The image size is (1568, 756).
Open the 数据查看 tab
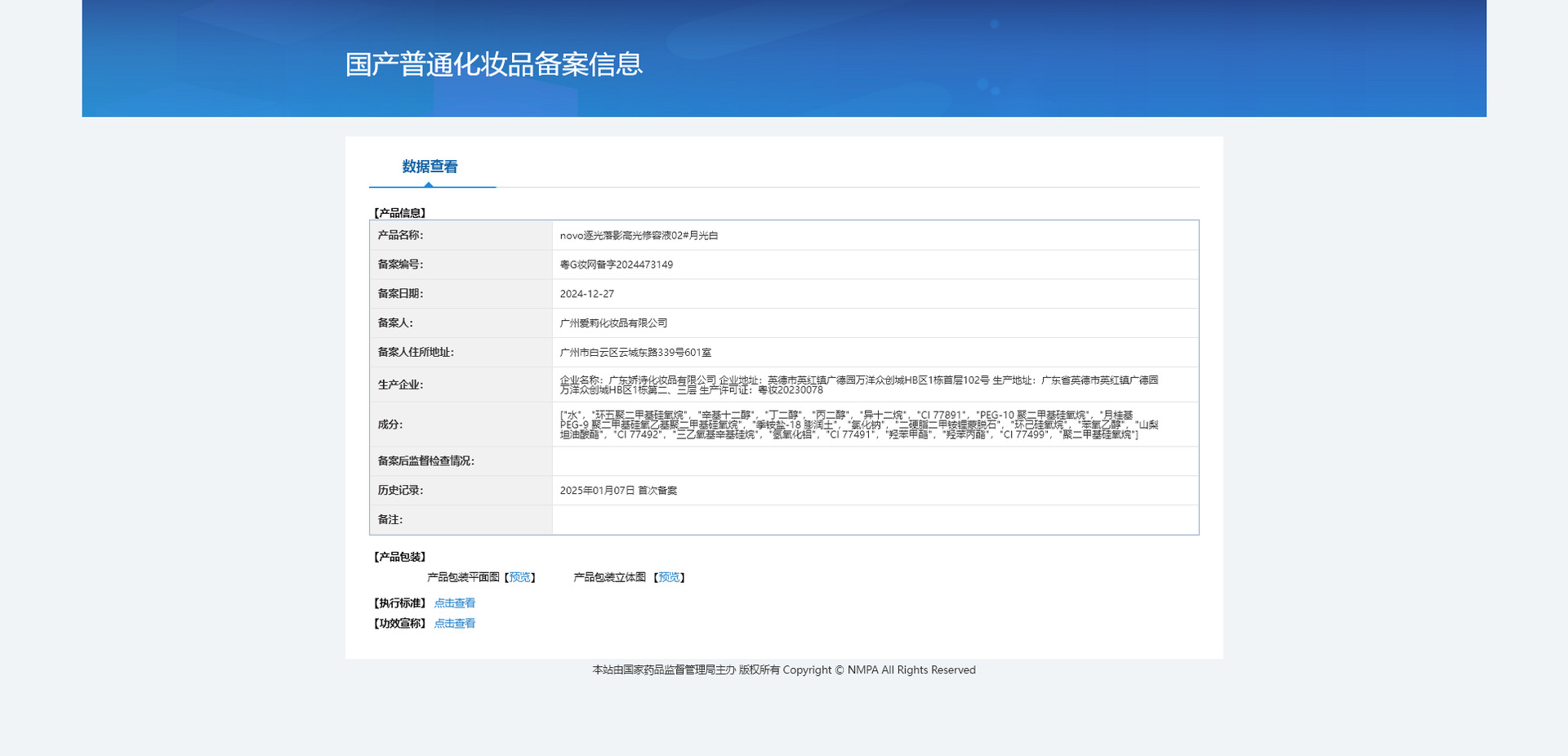click(x=430, y=167)
